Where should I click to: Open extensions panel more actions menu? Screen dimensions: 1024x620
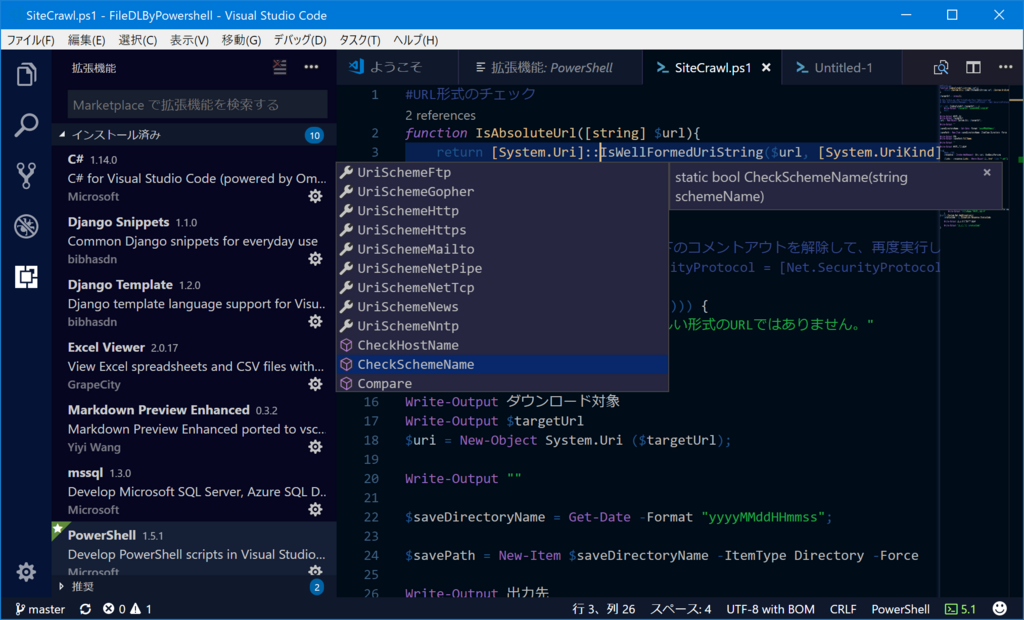pyautogui.click(x=311, y=67)
